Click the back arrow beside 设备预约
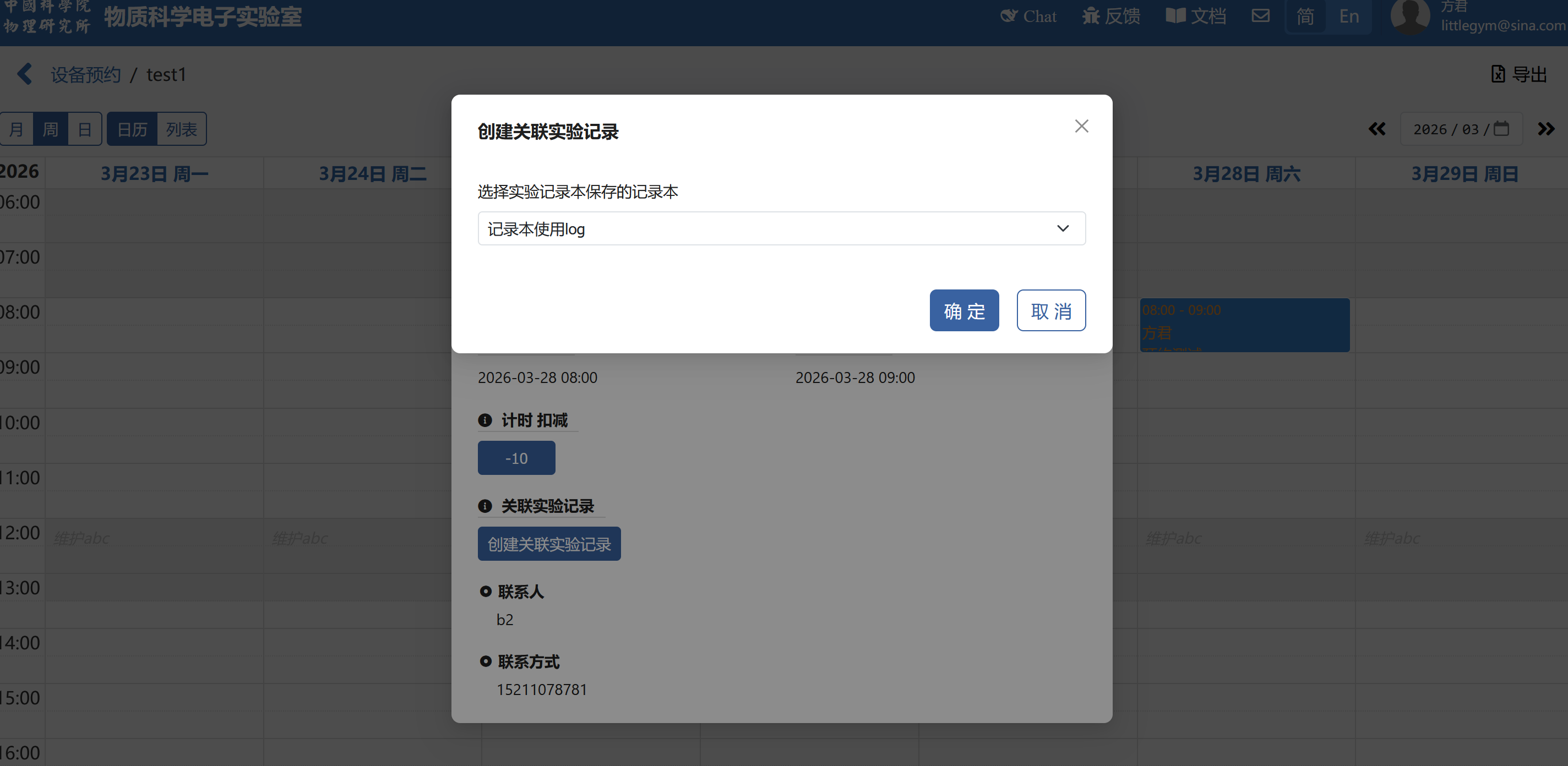This screenshot has height=766, width=1568. pyautogui.click(x=25, y=74)
